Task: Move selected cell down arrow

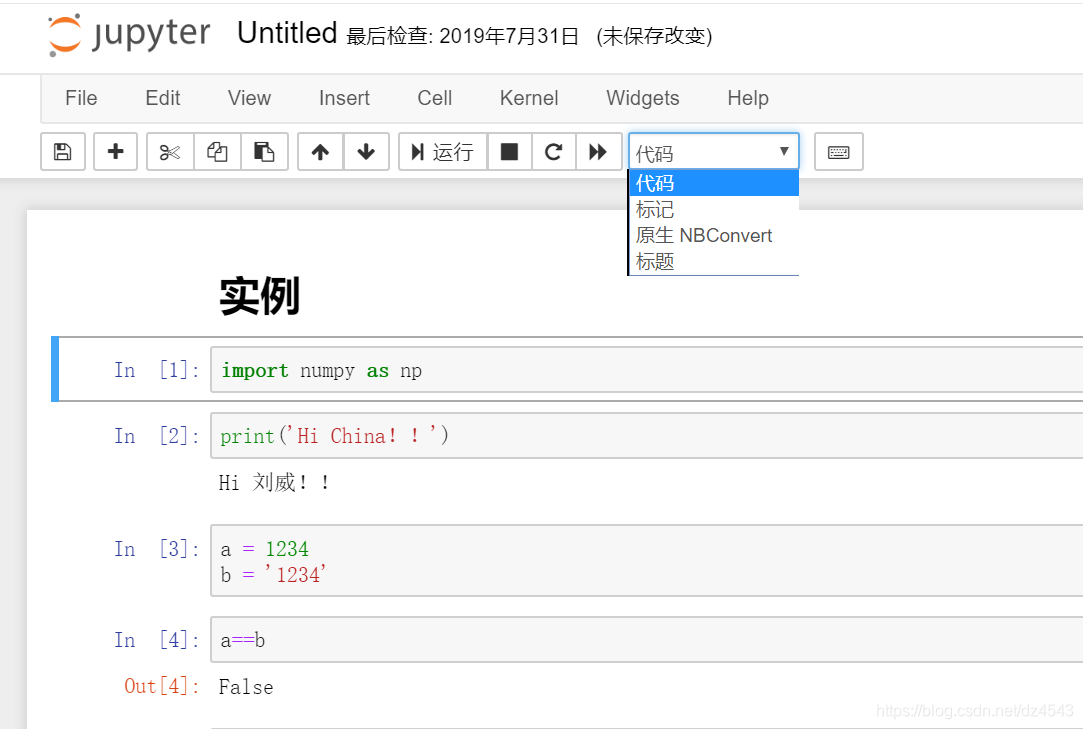Action: (366, 151)
